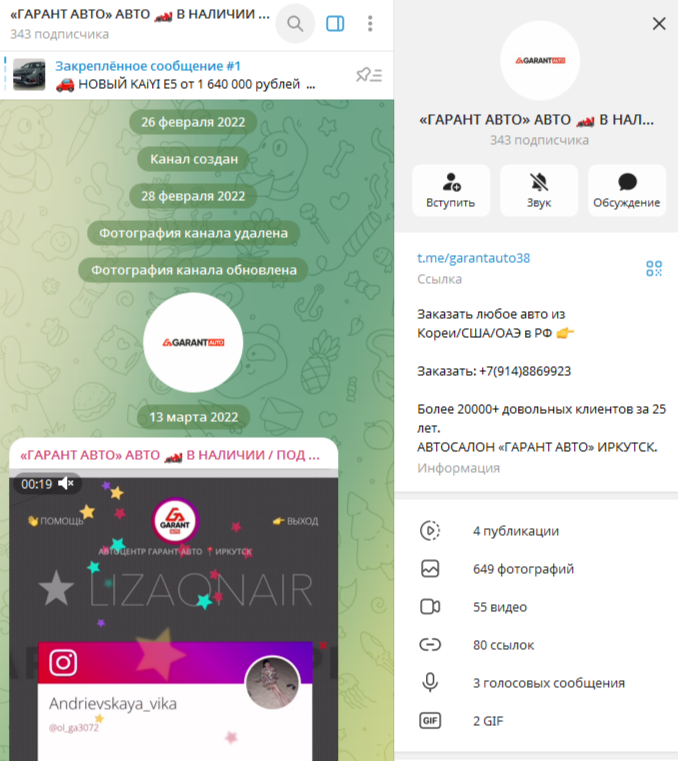
Task: Open the three-dot channel menu
Action: point(370,23)
